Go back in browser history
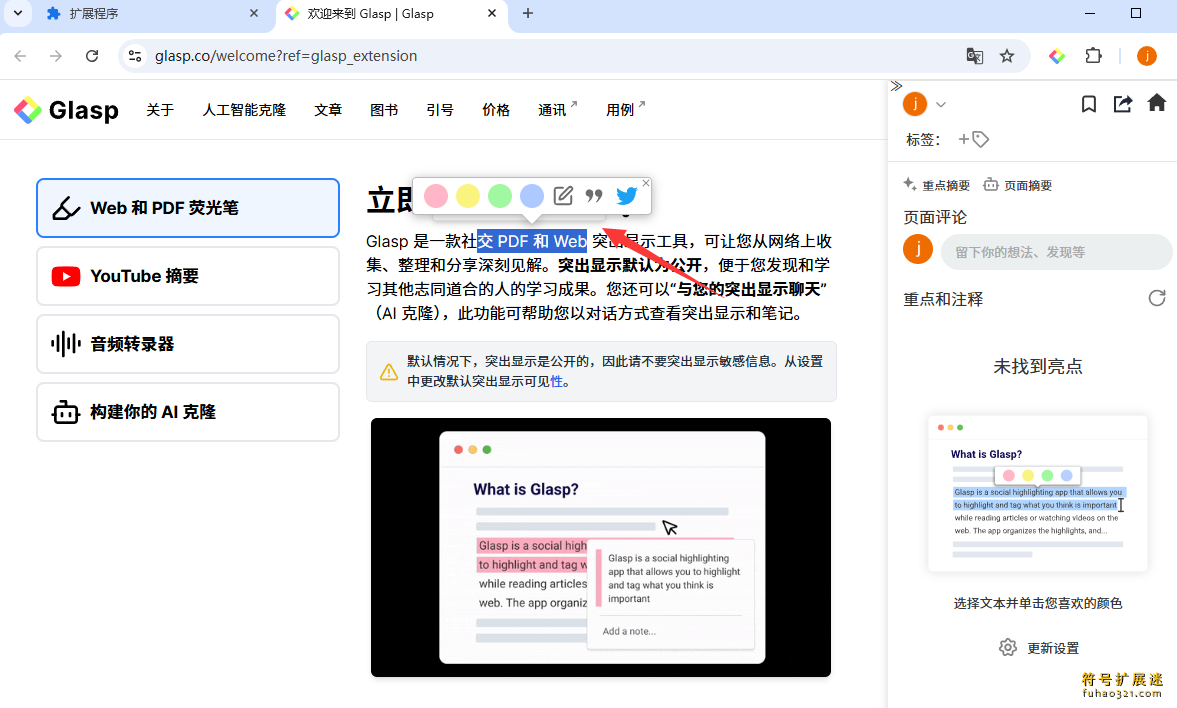This screenshot has width=1177, height=708. [20, 56]
